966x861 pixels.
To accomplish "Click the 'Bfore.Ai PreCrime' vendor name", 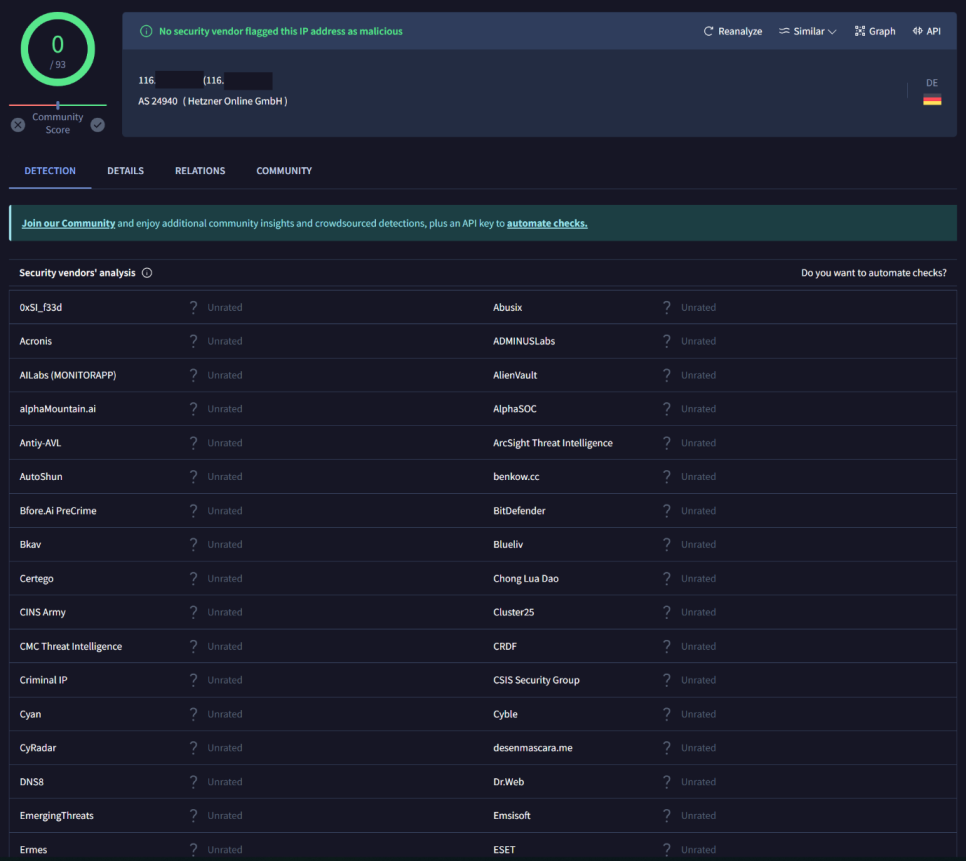I will tap(58, 511).
